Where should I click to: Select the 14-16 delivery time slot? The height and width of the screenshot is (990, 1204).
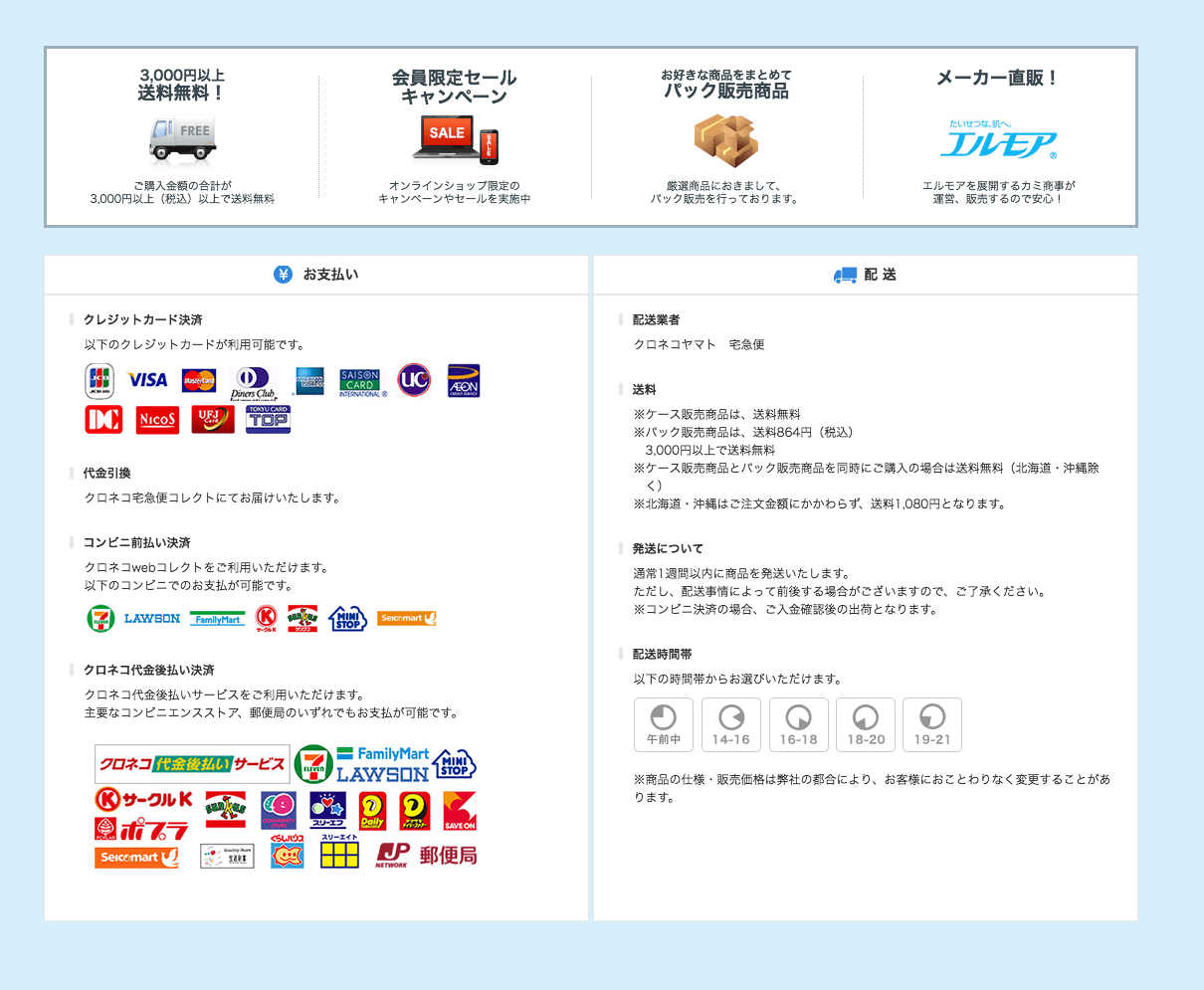(731, 724)
